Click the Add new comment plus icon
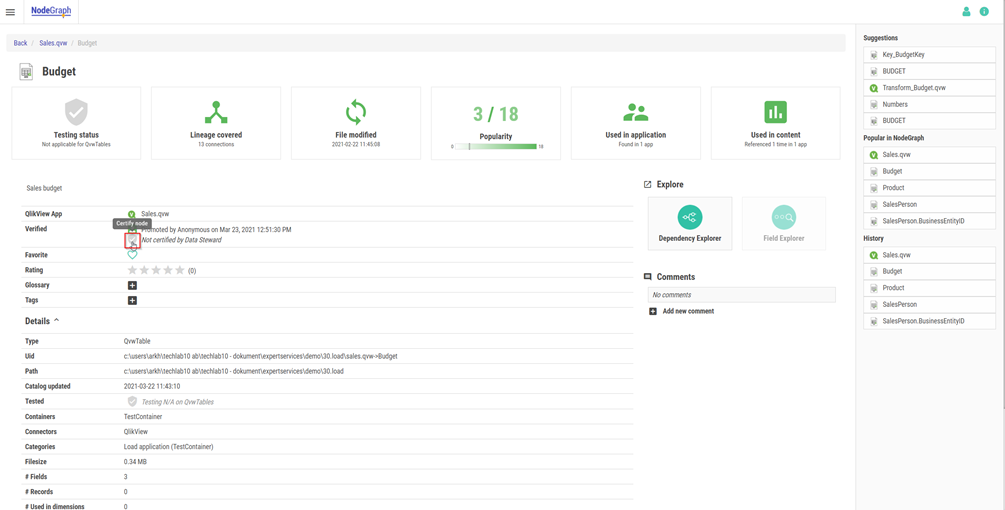1005x510 pixels. pos(652,311)
